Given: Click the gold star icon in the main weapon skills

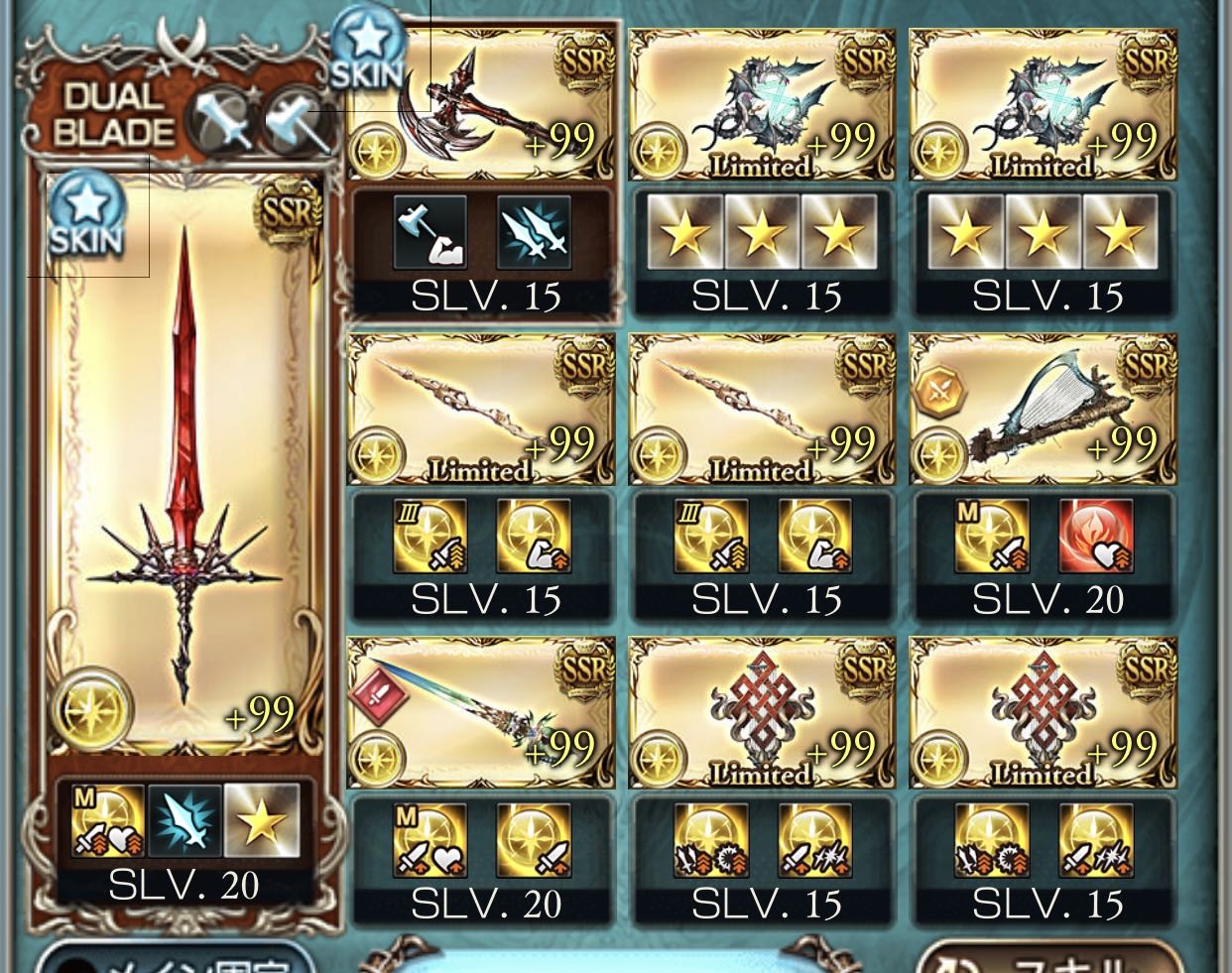Looking at the screenshot, I should click(262, 820).
